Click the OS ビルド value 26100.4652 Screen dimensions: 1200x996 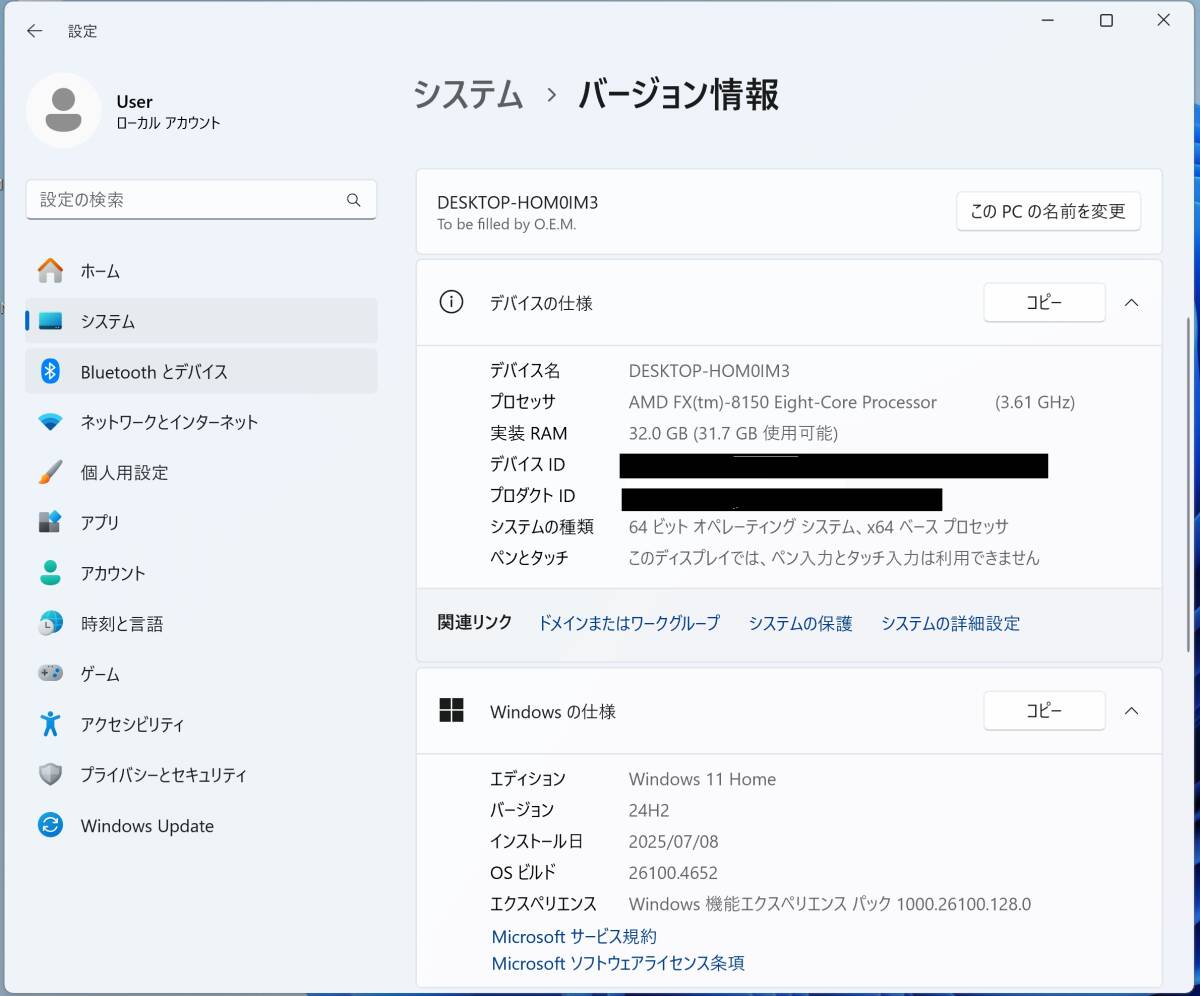coord(673,873)
